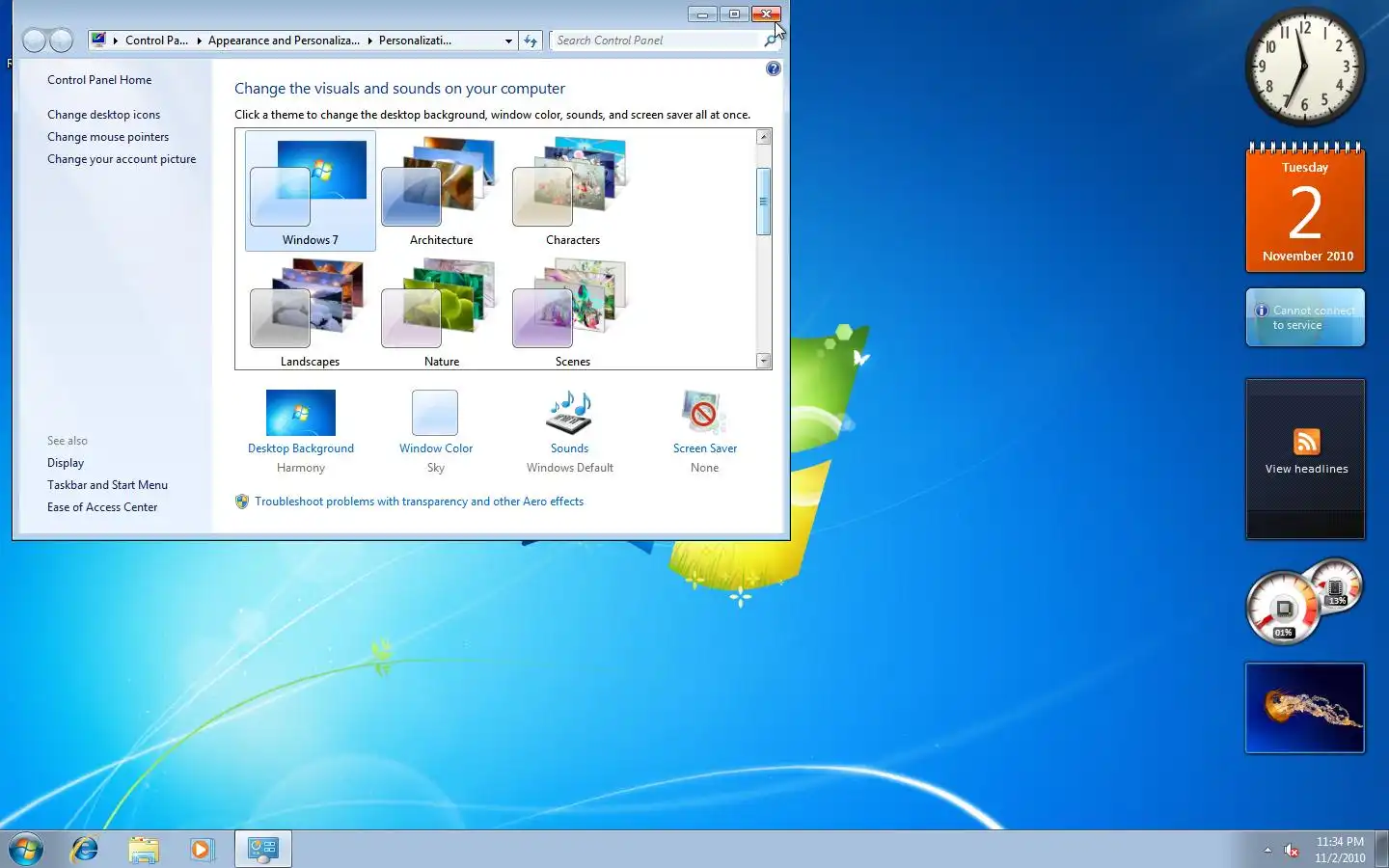
Task: Click the Search Control Panel field
Action: tap(658, 41)
